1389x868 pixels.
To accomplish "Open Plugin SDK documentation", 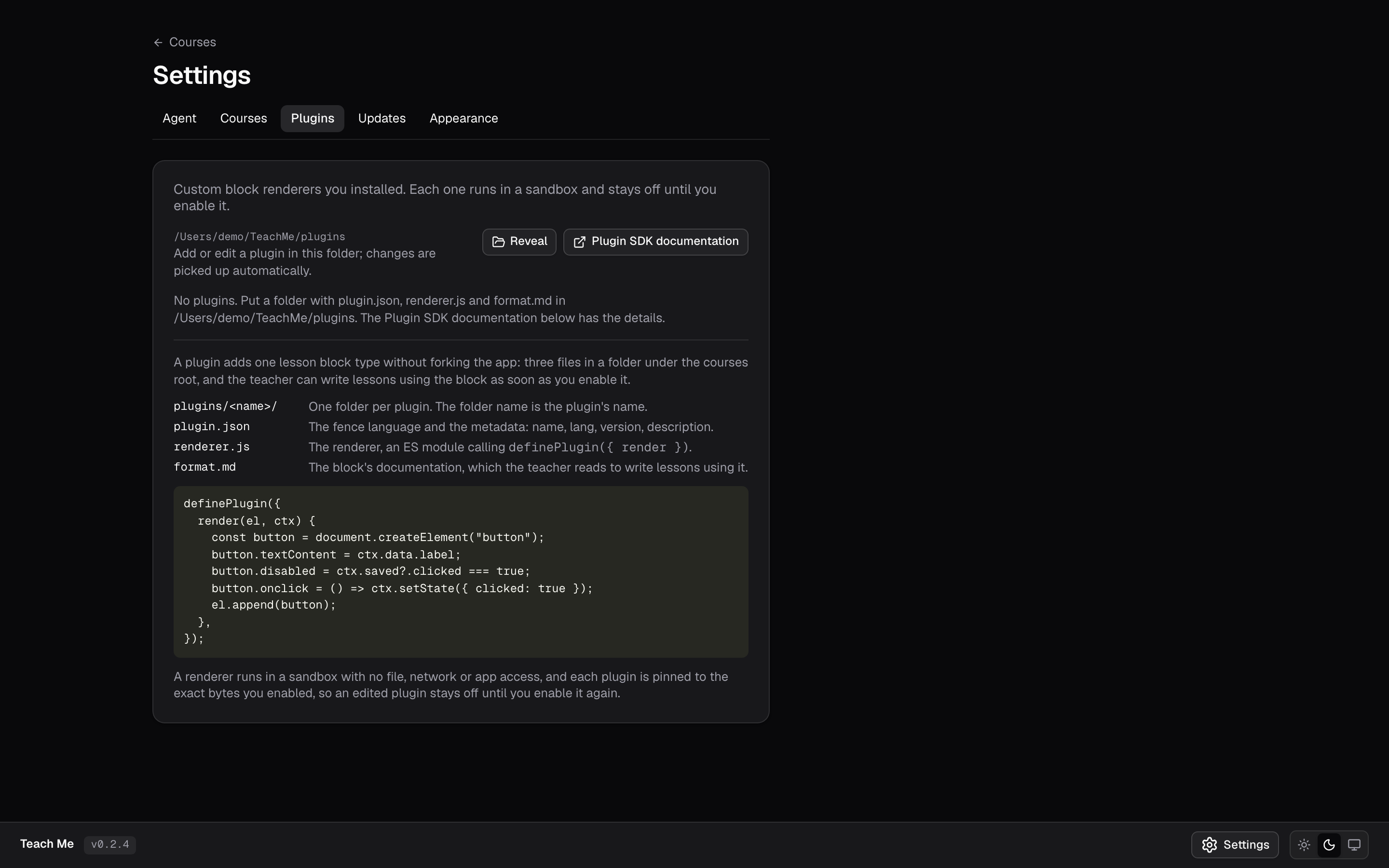I will [x=655, y=242].
